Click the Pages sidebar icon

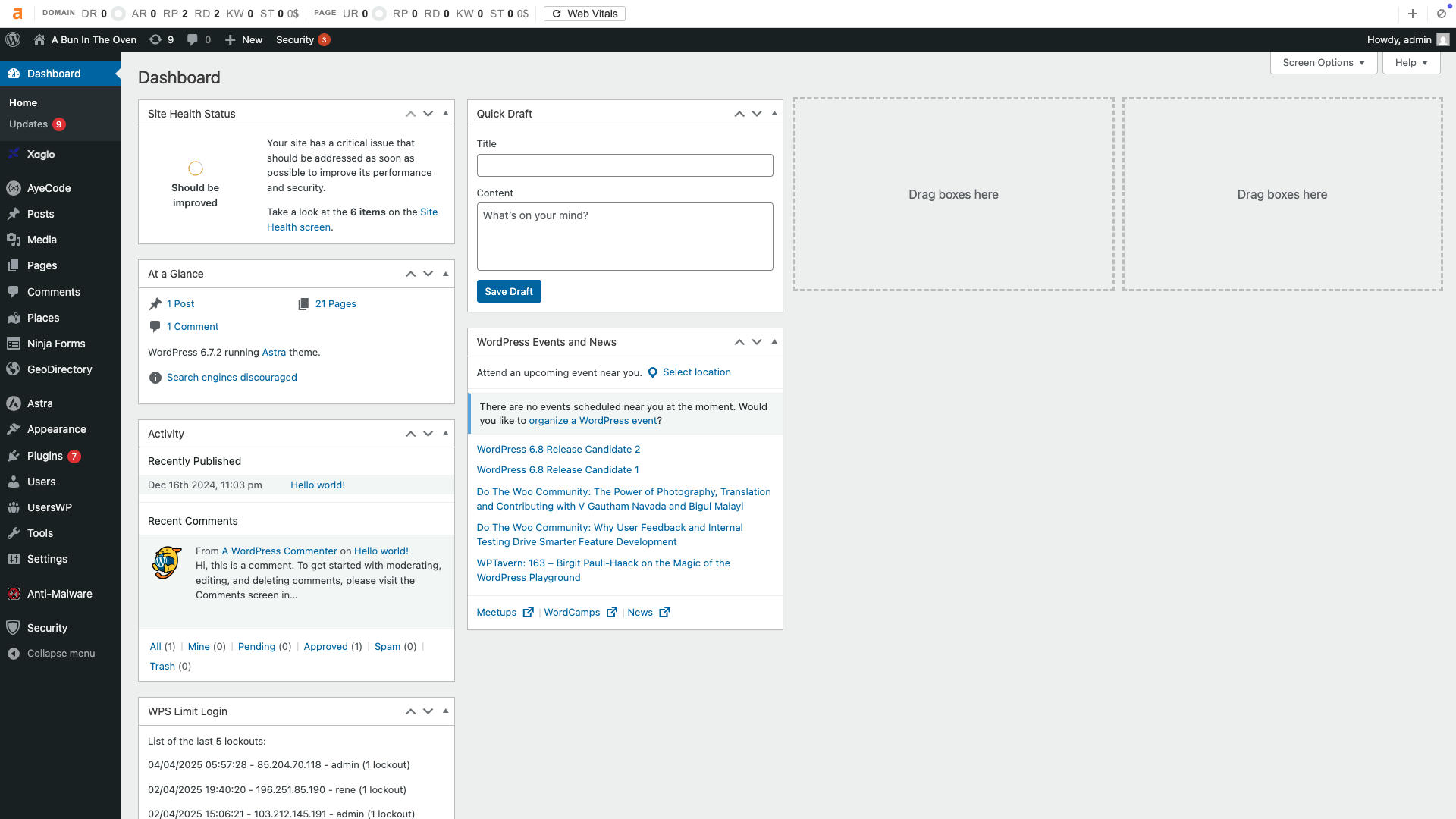pyautogui.click(x=14, y=265)
